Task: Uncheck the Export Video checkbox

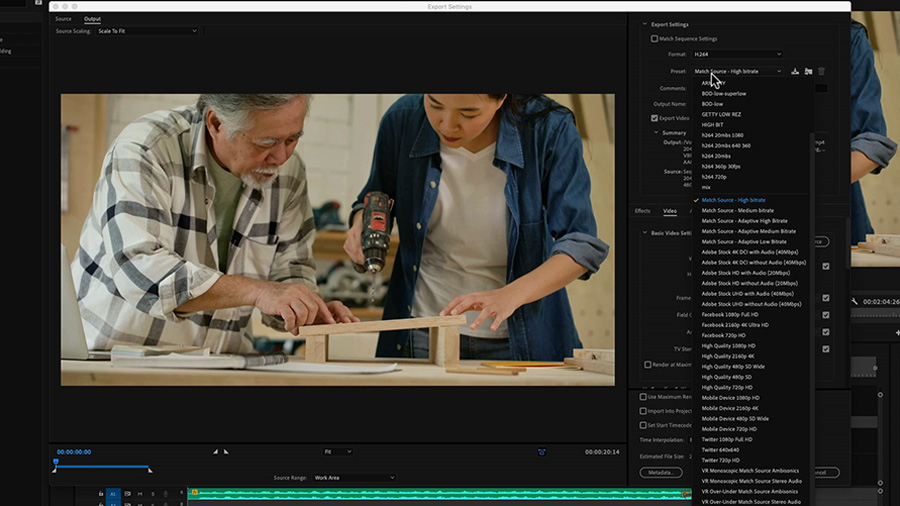Action: pos(655,118)
